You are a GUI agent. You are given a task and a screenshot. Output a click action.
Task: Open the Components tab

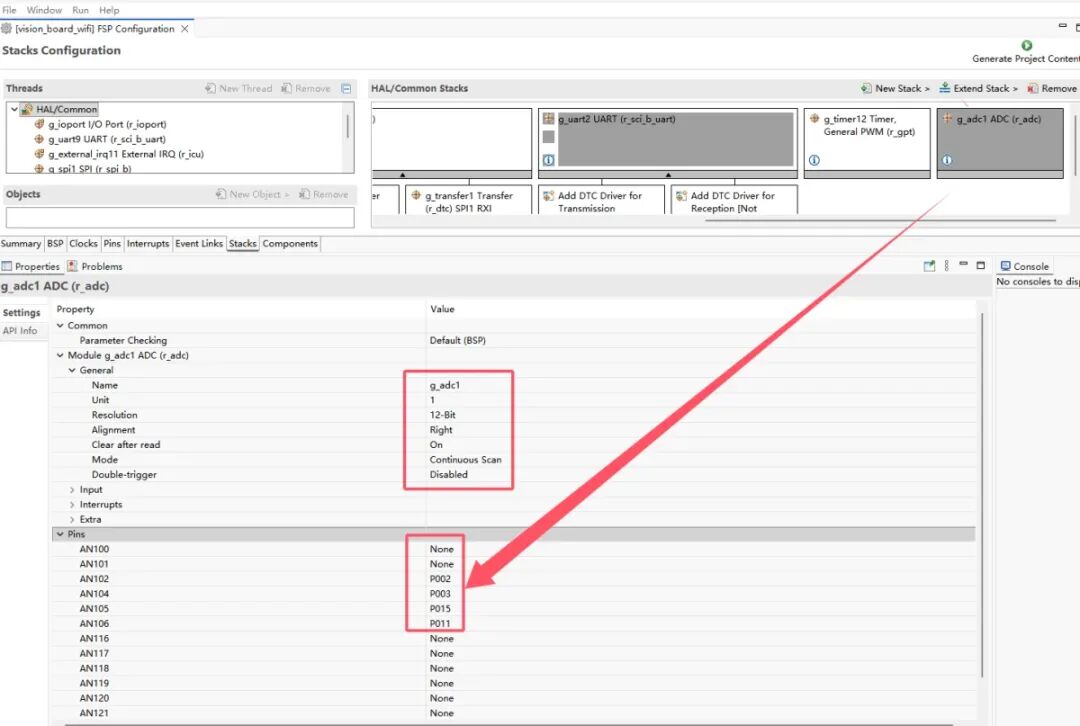[290, 243]
